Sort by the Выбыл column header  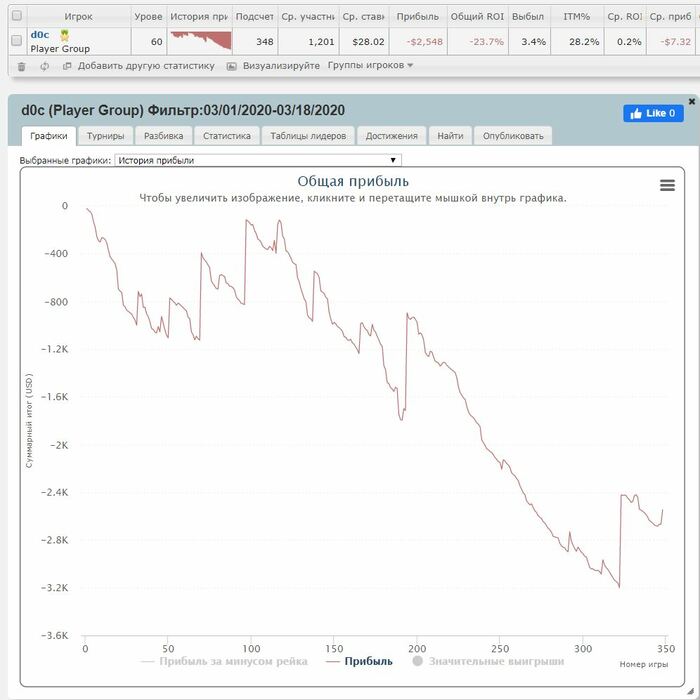[x=528, y=17]
